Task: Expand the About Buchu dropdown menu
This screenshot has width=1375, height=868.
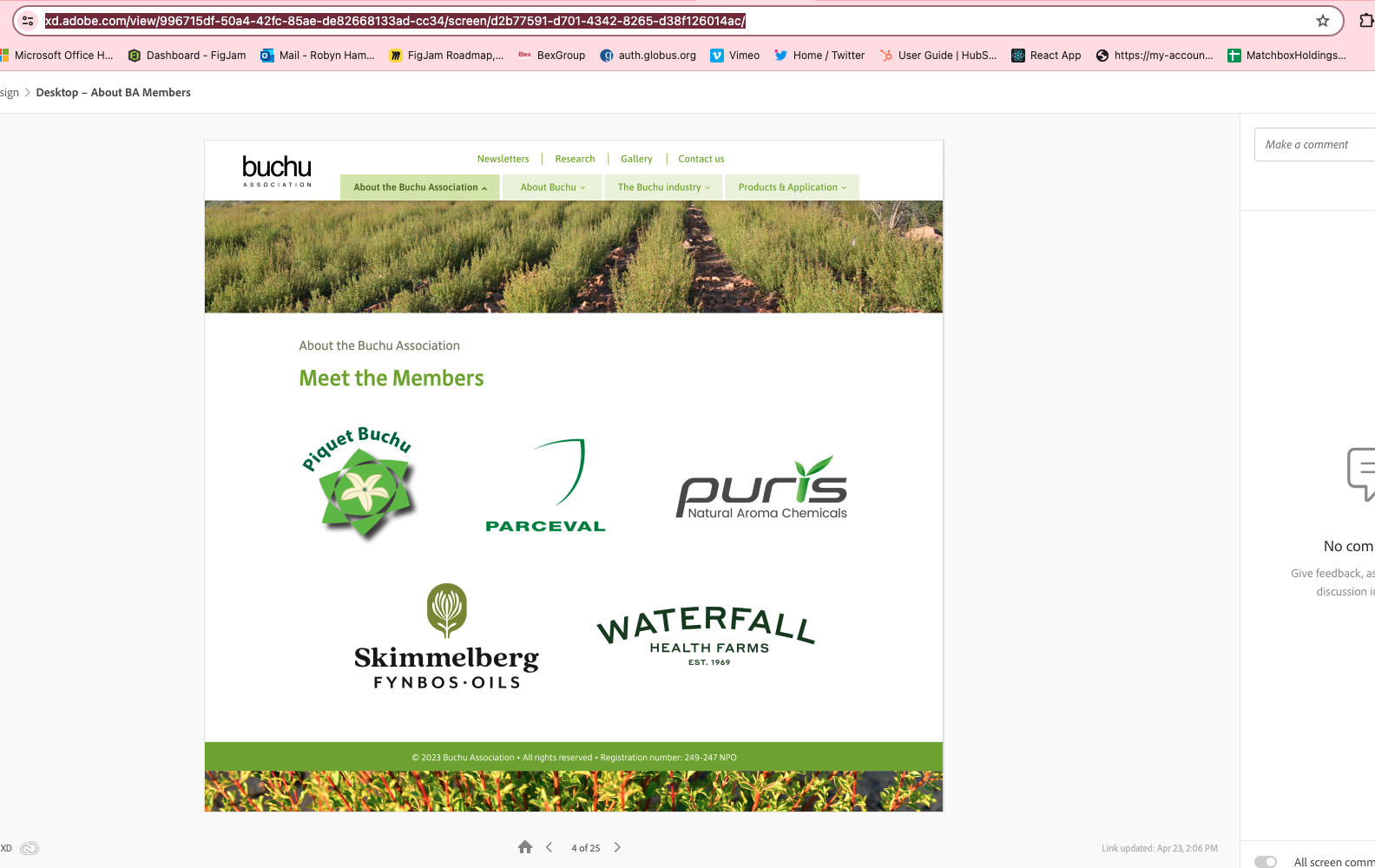Action: (552, 187)
